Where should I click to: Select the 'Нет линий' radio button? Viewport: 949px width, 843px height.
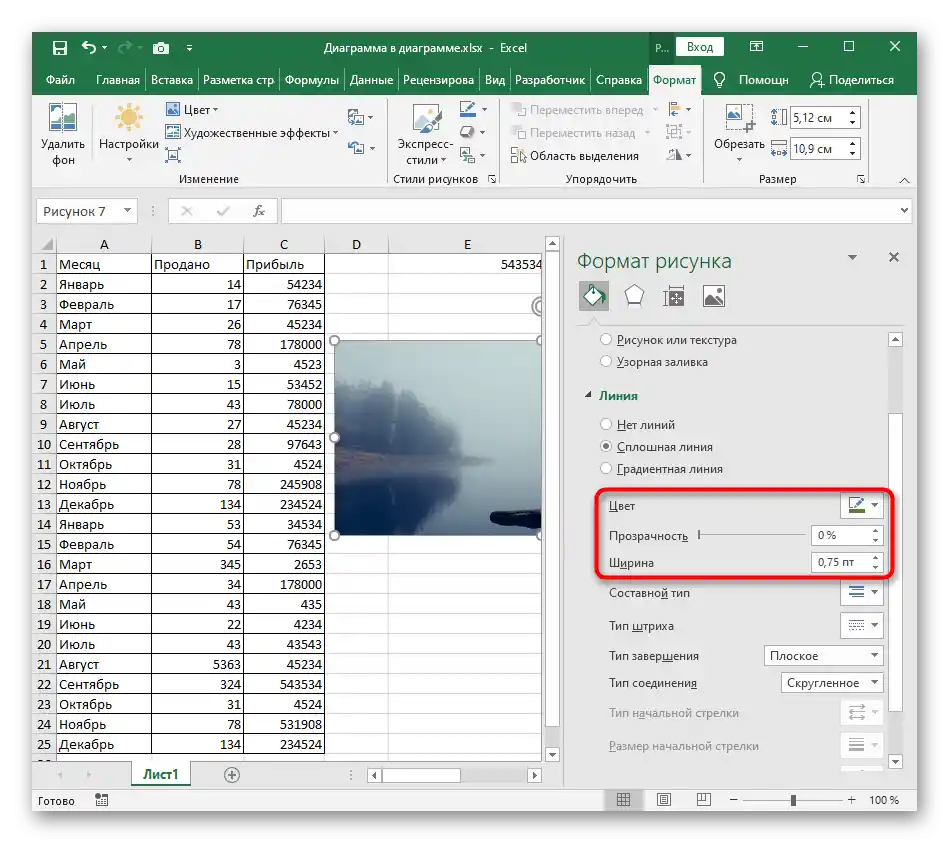605,425
